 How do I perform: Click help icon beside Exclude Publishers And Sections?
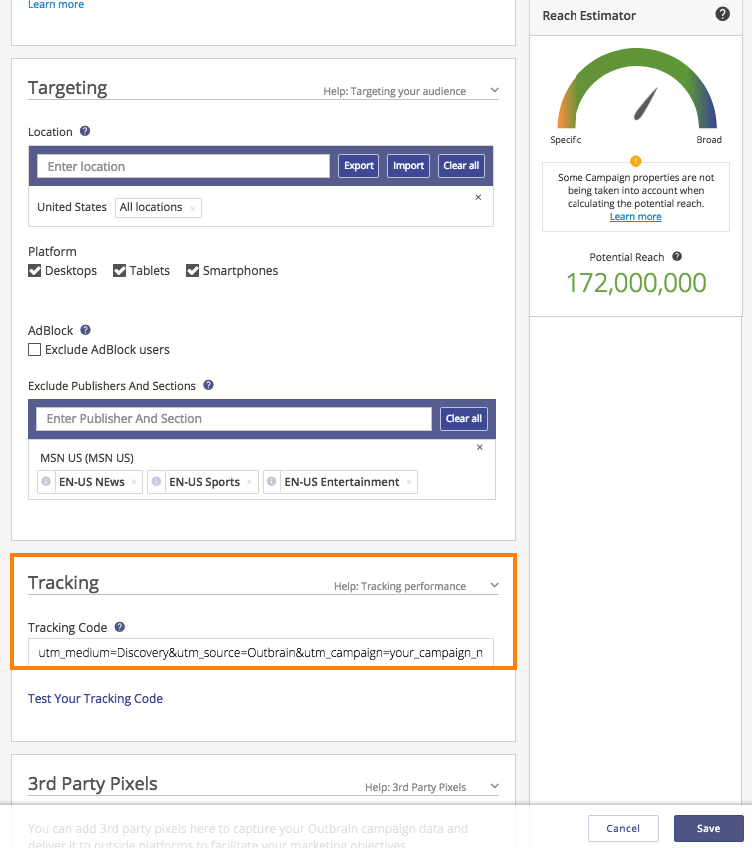[x=208, y=385]
